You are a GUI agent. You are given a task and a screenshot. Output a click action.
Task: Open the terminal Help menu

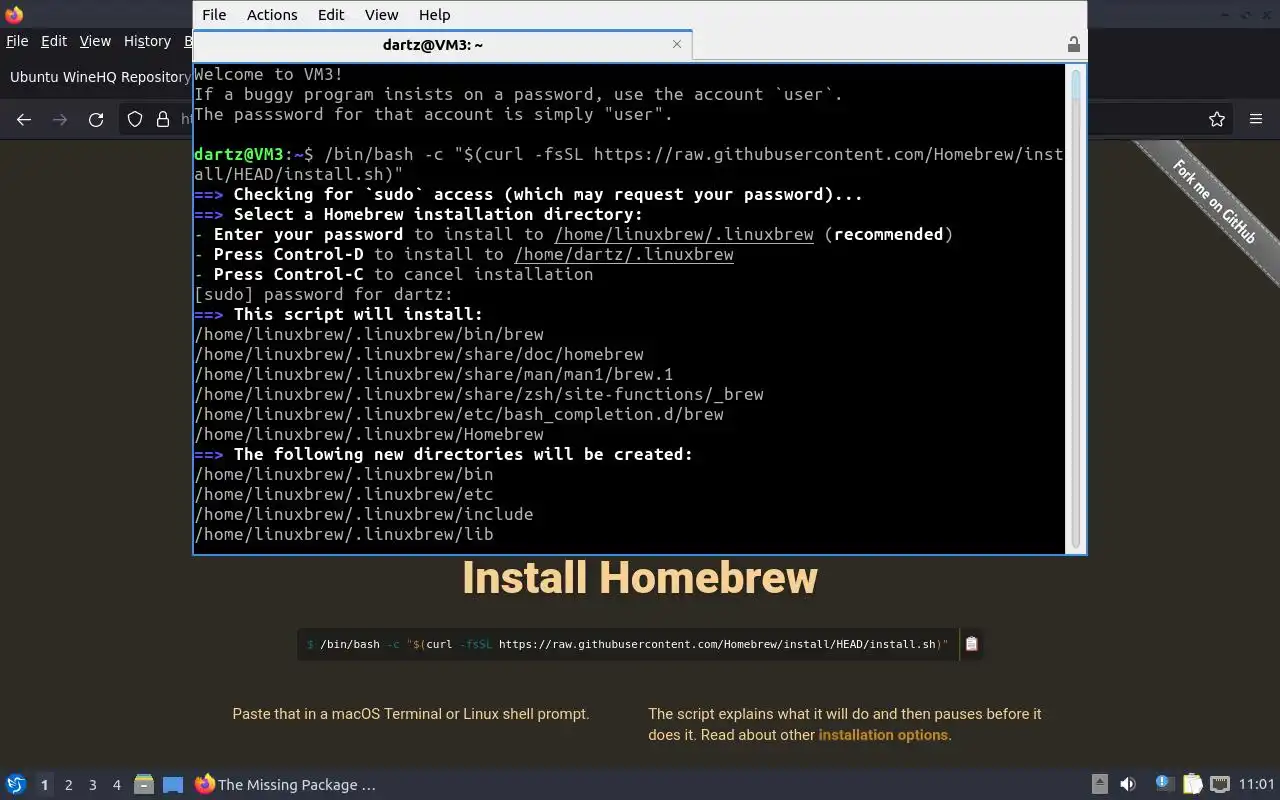point(434,15)
